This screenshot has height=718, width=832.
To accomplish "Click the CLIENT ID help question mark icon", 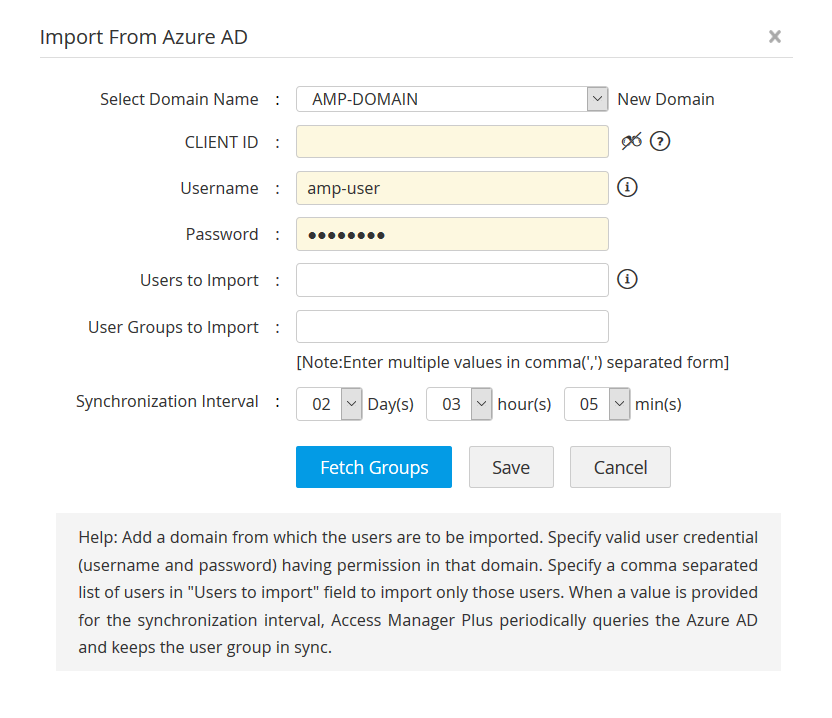I will coord(660,141).
